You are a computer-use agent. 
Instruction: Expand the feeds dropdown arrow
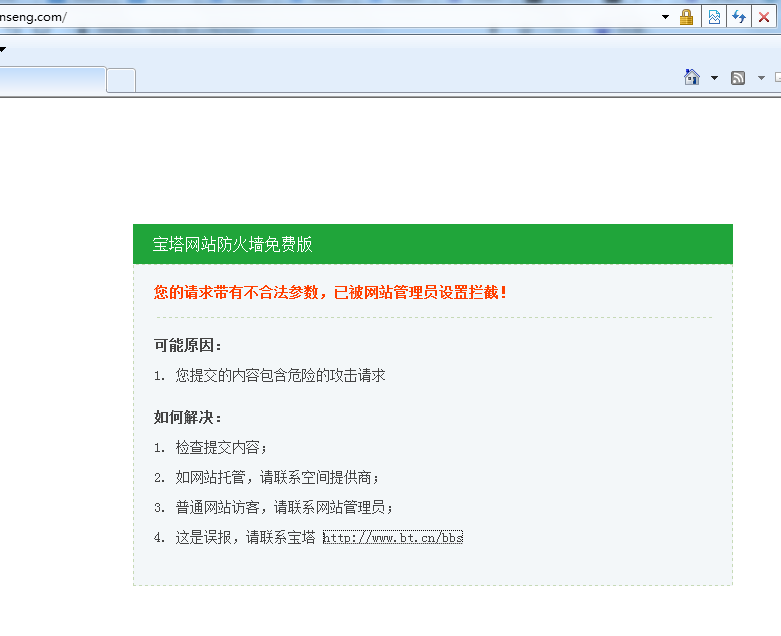tap(761, 78)
